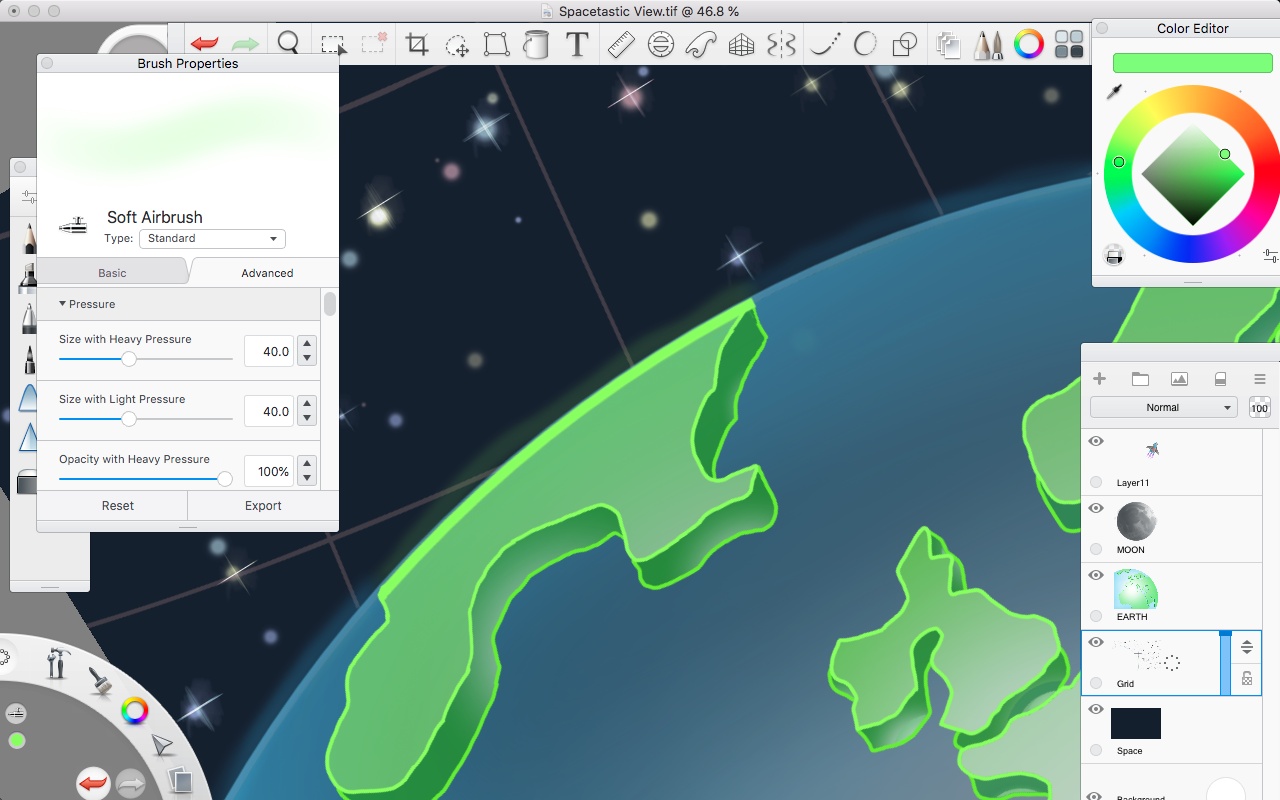The height and width of the screenshot is (800, 1280).
Task: Select the Zoom magnifier tool
Action: point(289,44)
